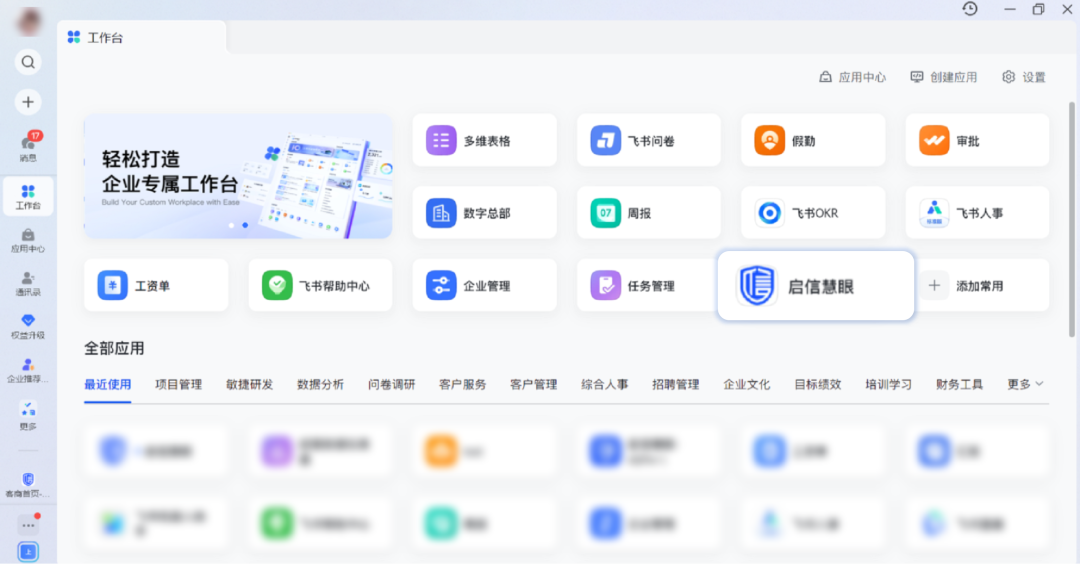1080x564 pixels.
Task: Open the 客商首页 sidebar shortcut
Action: [28, 485]
